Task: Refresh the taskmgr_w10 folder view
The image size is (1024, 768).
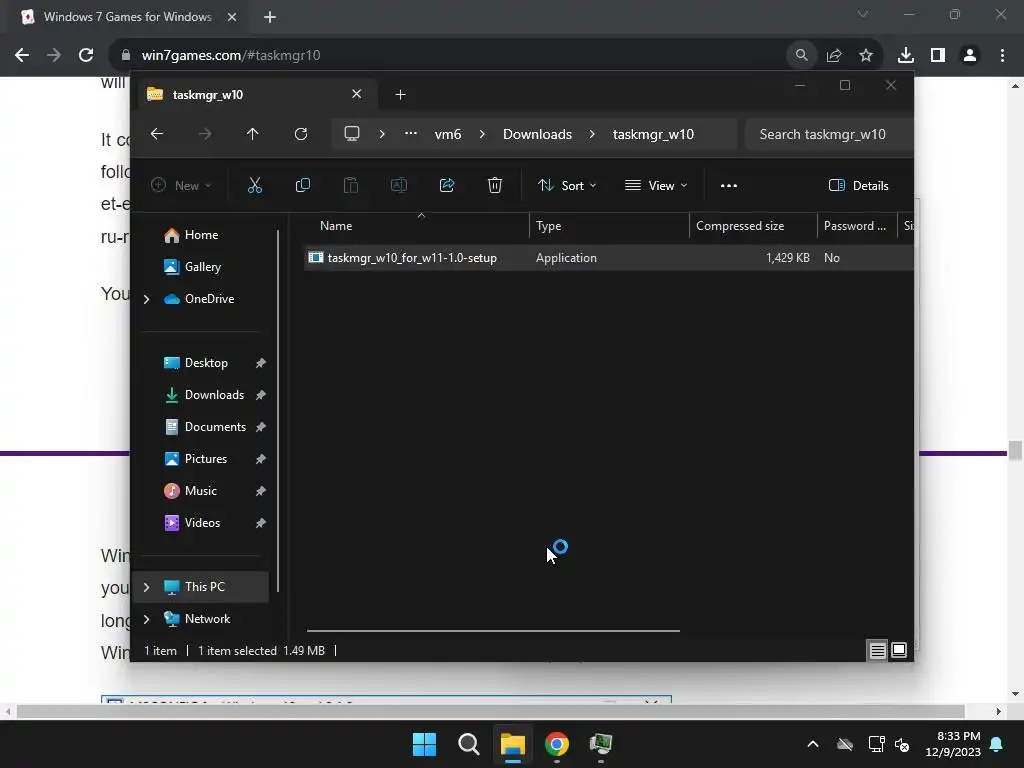Action: (x=301, y=134)
